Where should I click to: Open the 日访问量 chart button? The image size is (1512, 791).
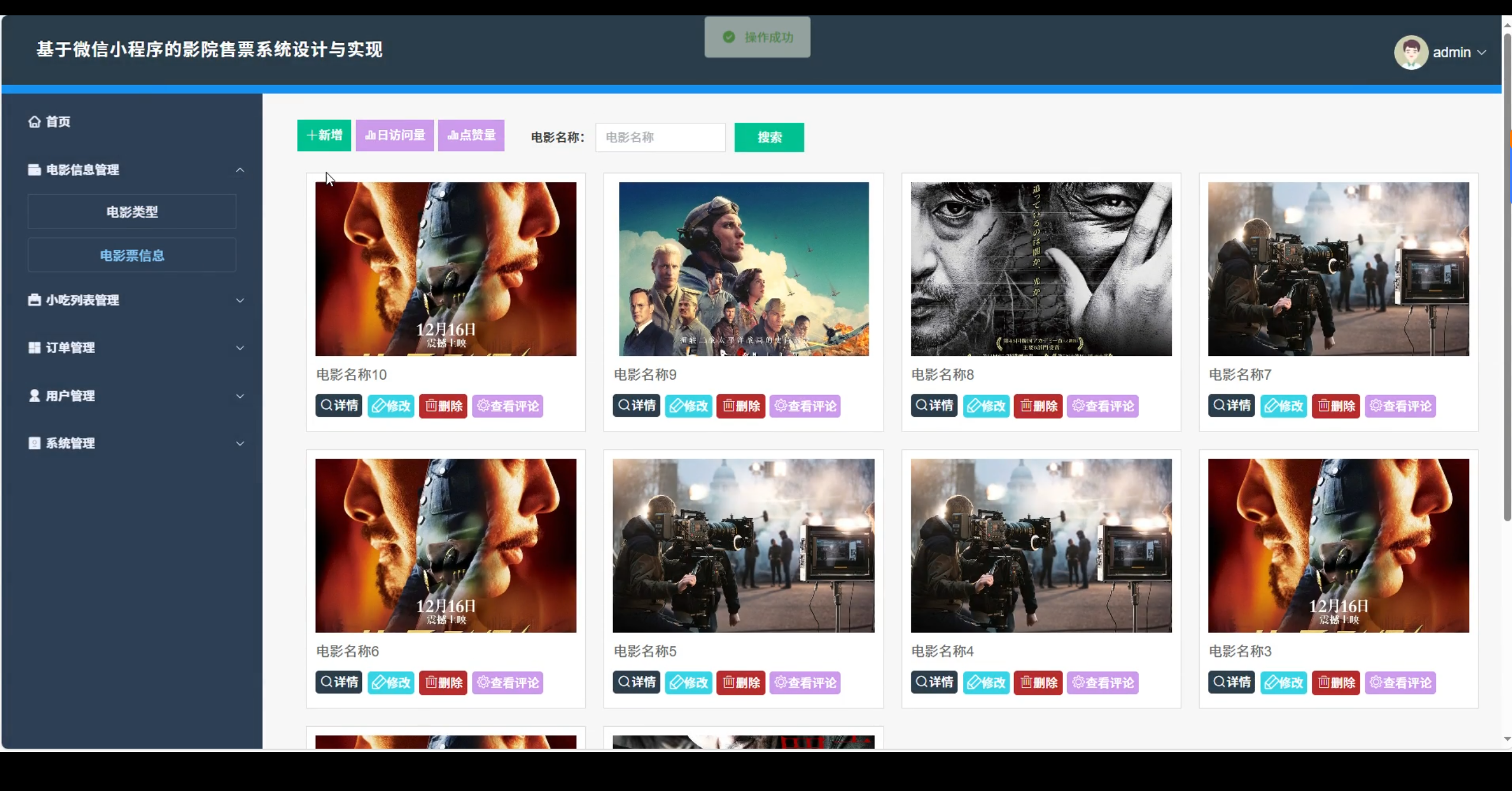pyautogui.click(x=395, y=135)
